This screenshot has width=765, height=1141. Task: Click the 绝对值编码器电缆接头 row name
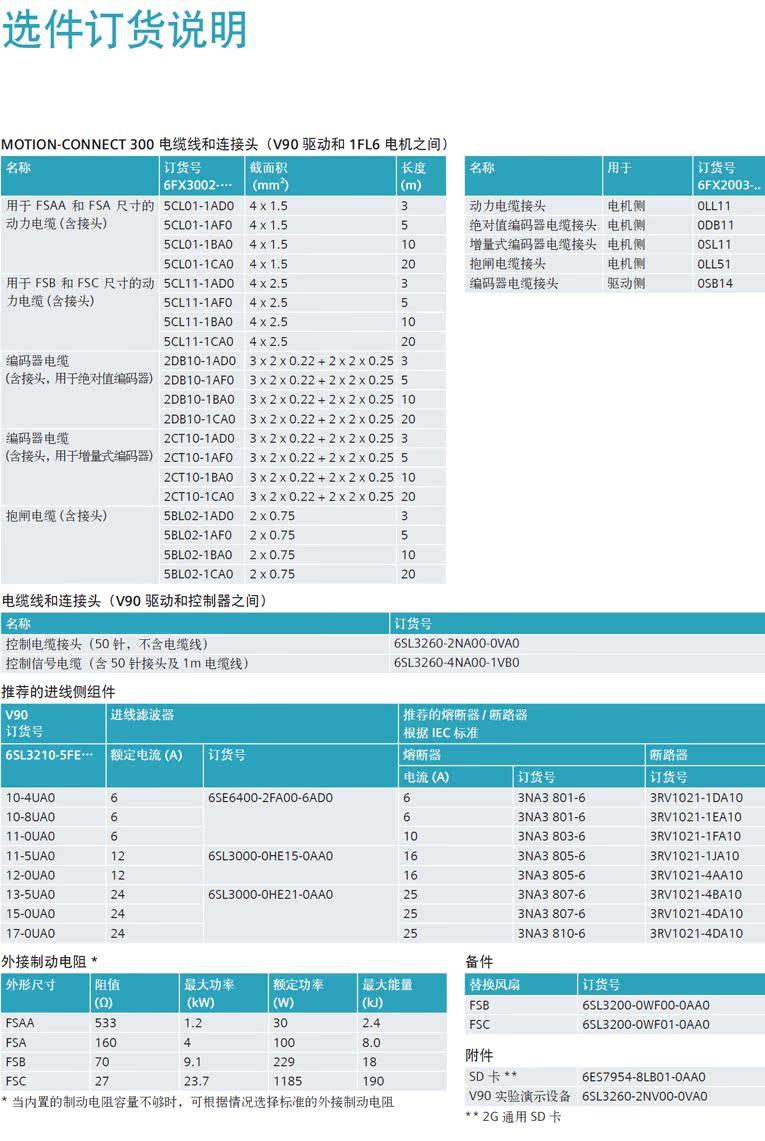click(533, 226)
